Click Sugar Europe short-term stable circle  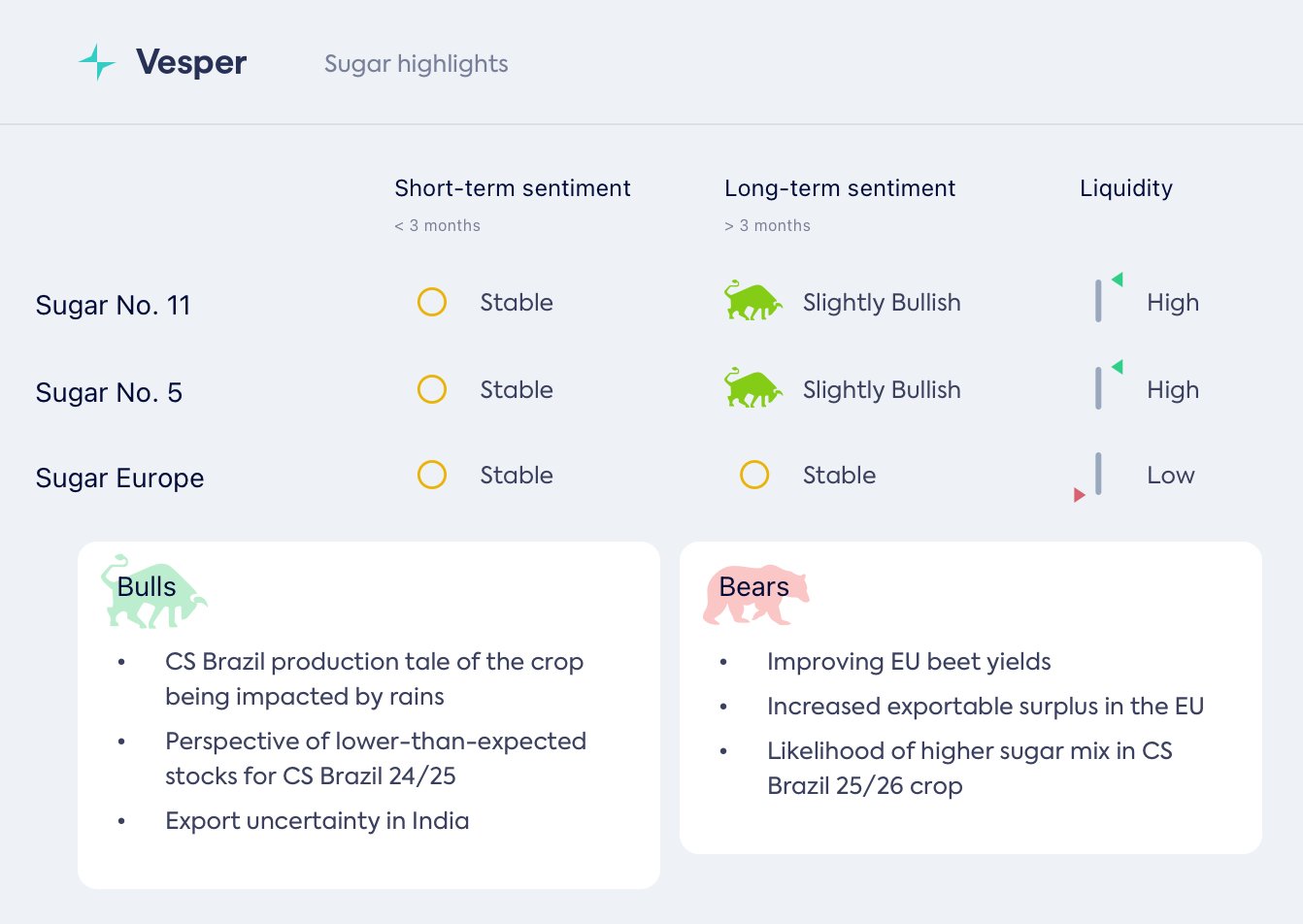coord(432,475)
